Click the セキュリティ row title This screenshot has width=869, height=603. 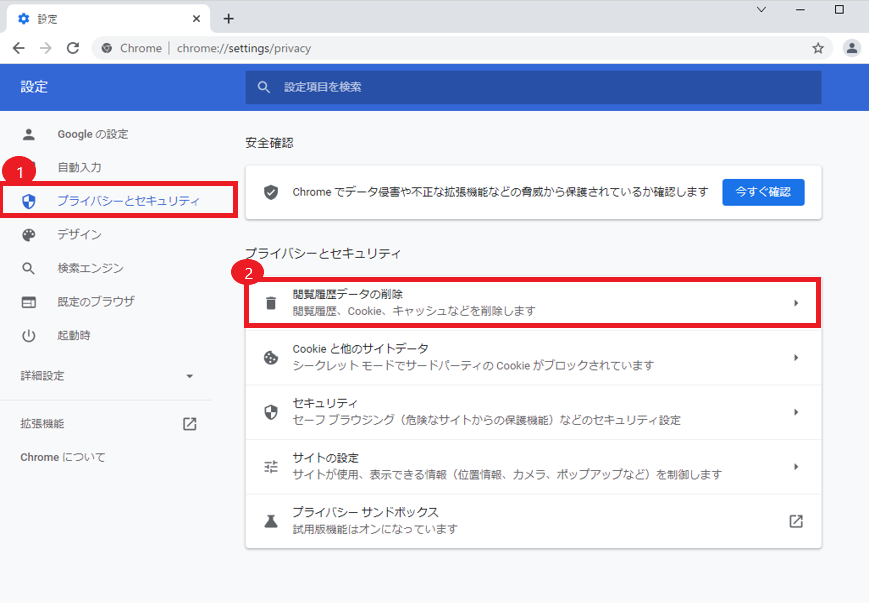(325, 403)
